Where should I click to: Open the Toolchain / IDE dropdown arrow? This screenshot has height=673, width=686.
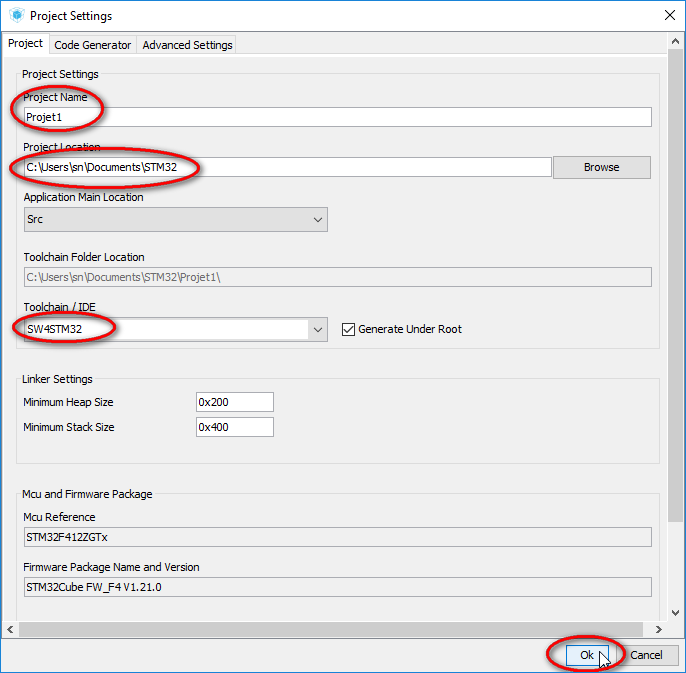tap(318, 329)
